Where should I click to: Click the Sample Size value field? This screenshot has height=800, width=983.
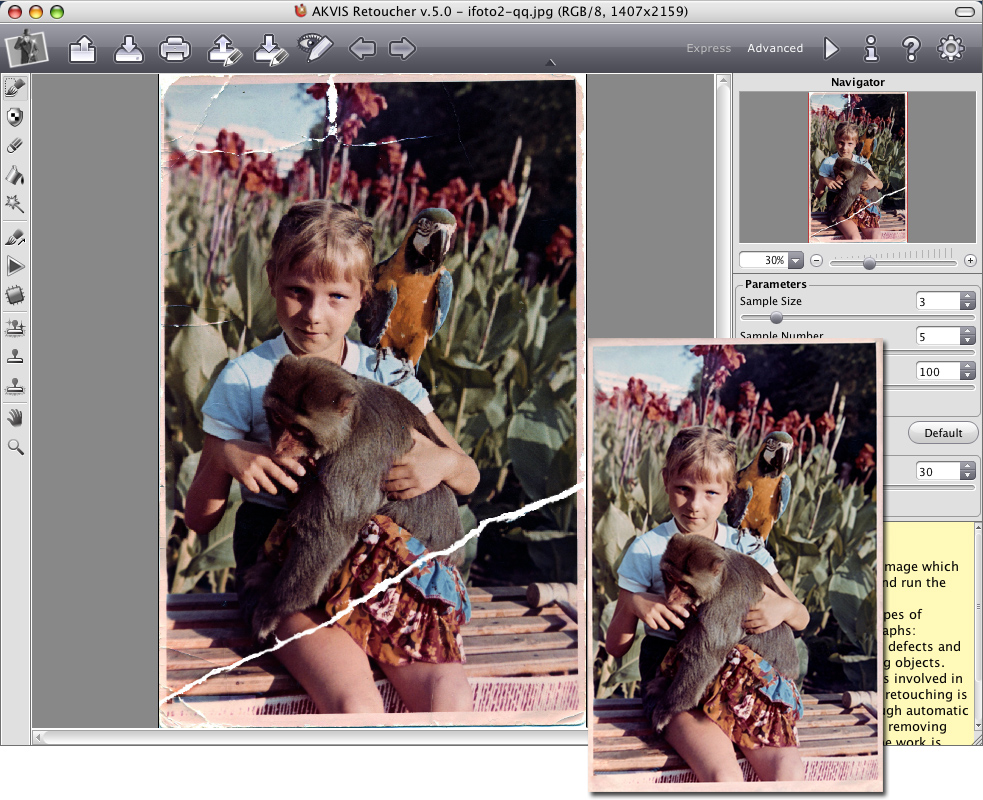pyautogui.click(x=937, y=302)
